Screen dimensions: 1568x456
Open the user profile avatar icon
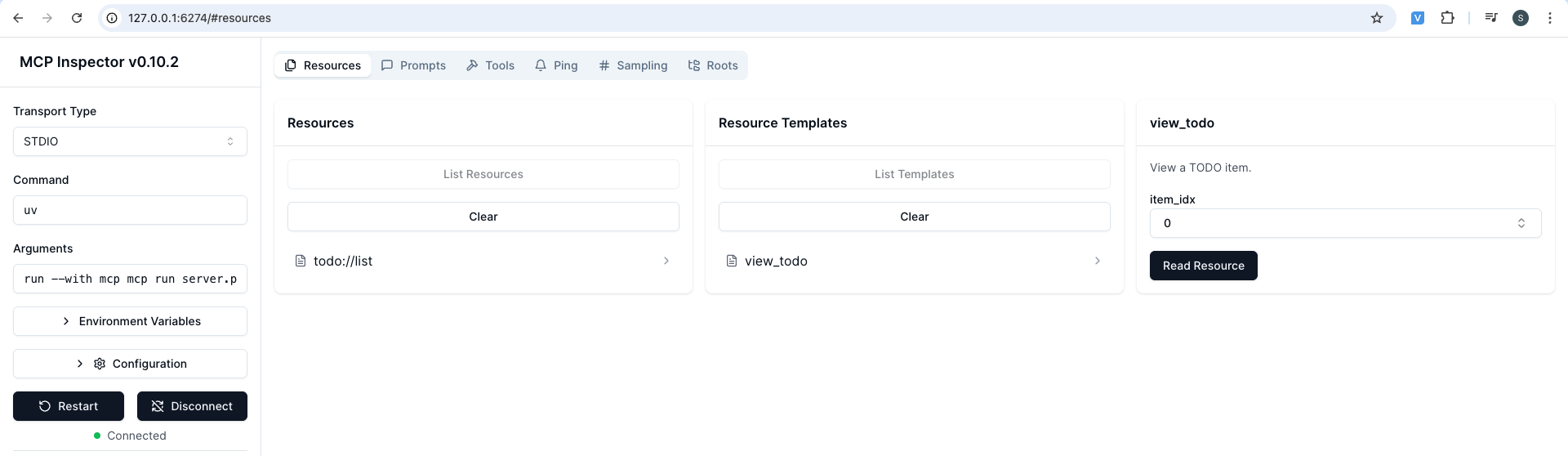pyautogui.click(x=1521, y=18)
